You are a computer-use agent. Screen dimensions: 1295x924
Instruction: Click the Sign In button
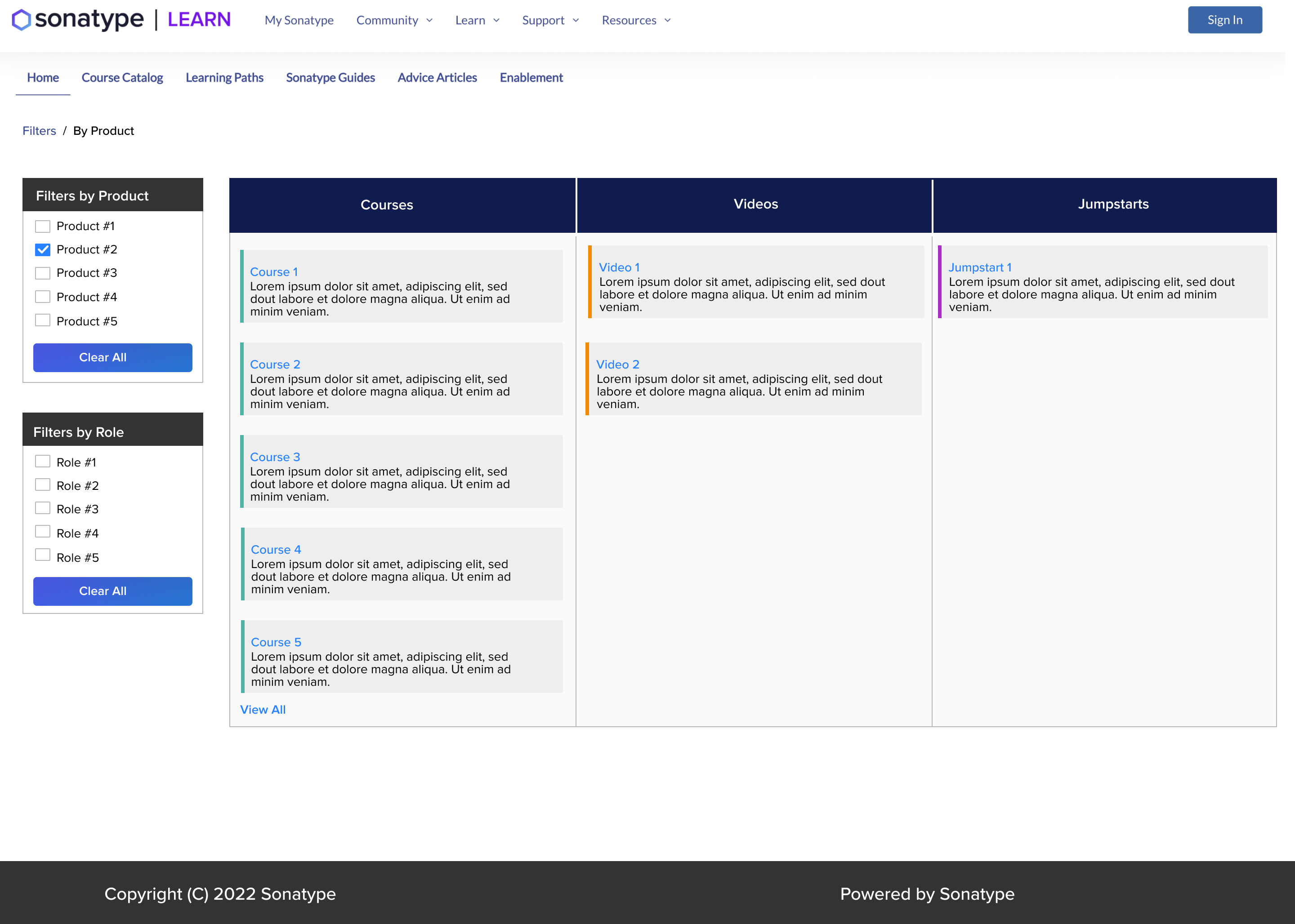click(1224, 20)
